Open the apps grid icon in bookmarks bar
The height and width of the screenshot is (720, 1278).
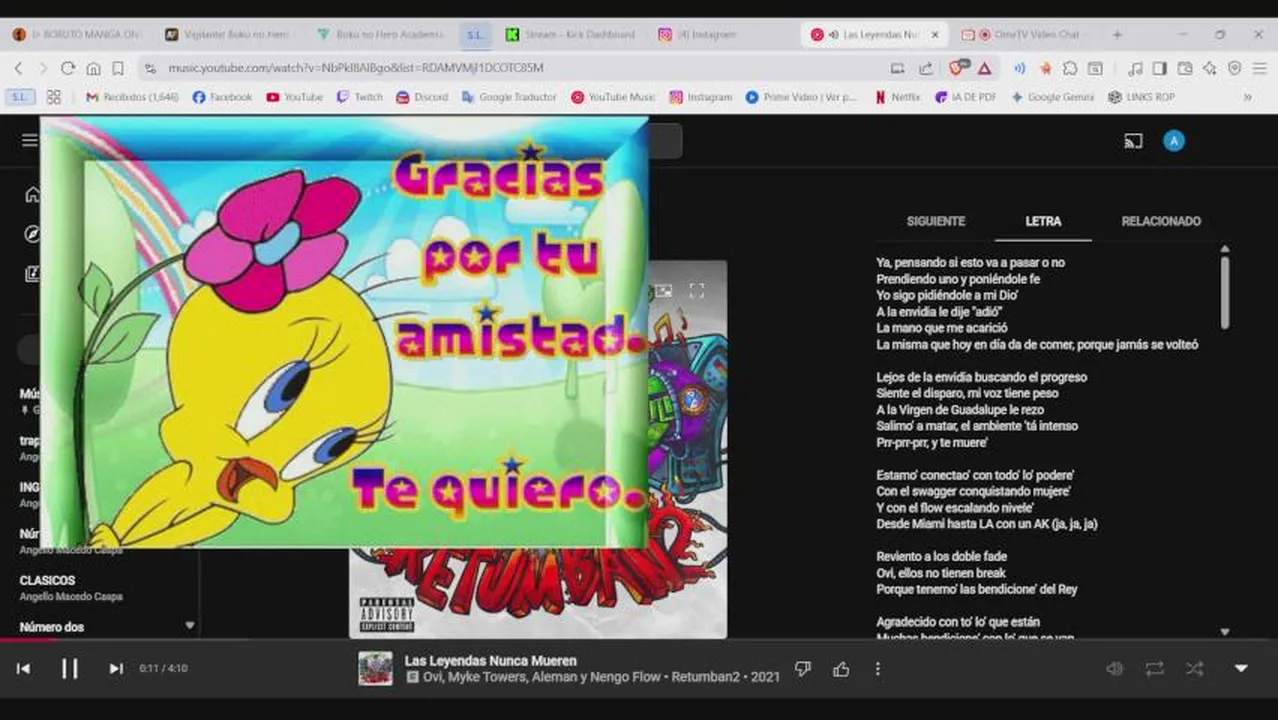(x=53, y=97)
